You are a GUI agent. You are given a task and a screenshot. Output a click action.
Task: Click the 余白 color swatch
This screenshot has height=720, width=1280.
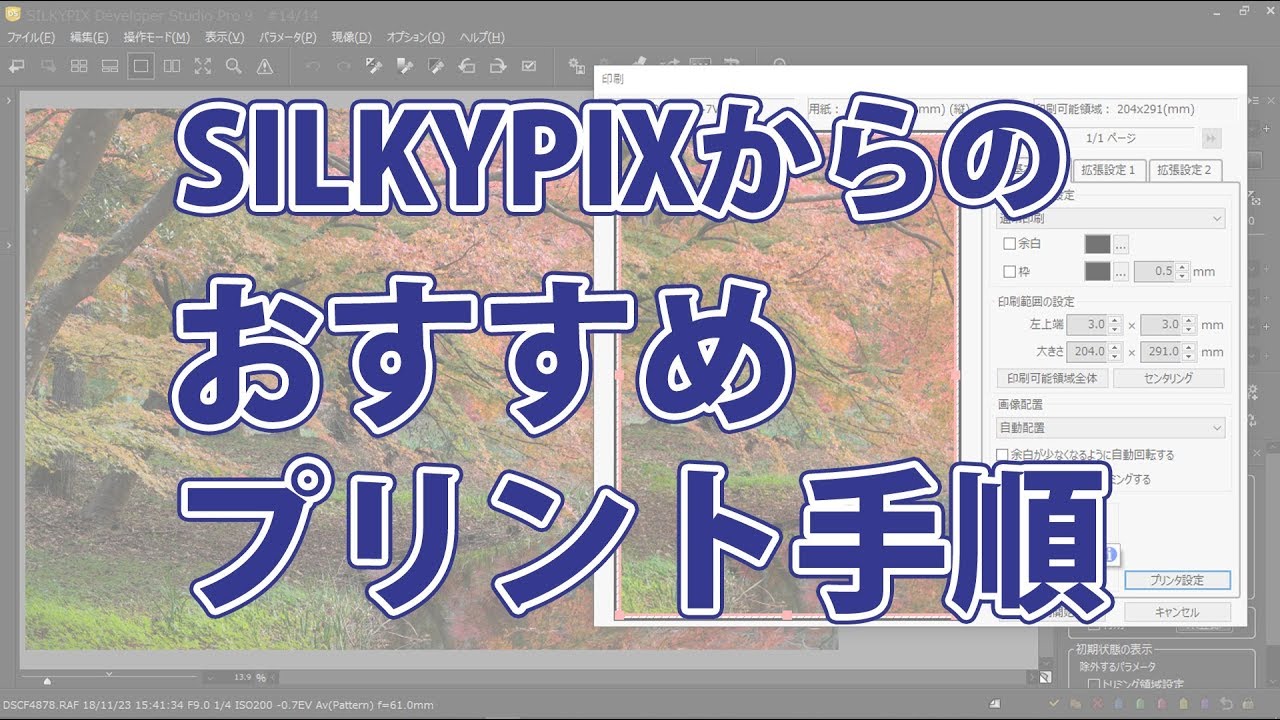click(1098, 244)
